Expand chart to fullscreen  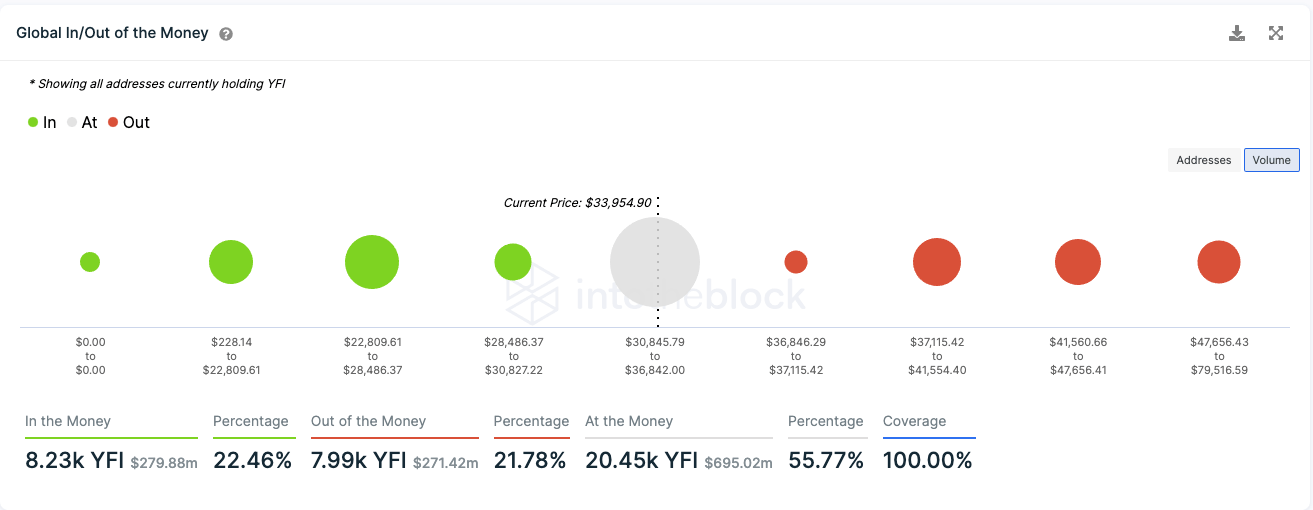point(1276,33)
